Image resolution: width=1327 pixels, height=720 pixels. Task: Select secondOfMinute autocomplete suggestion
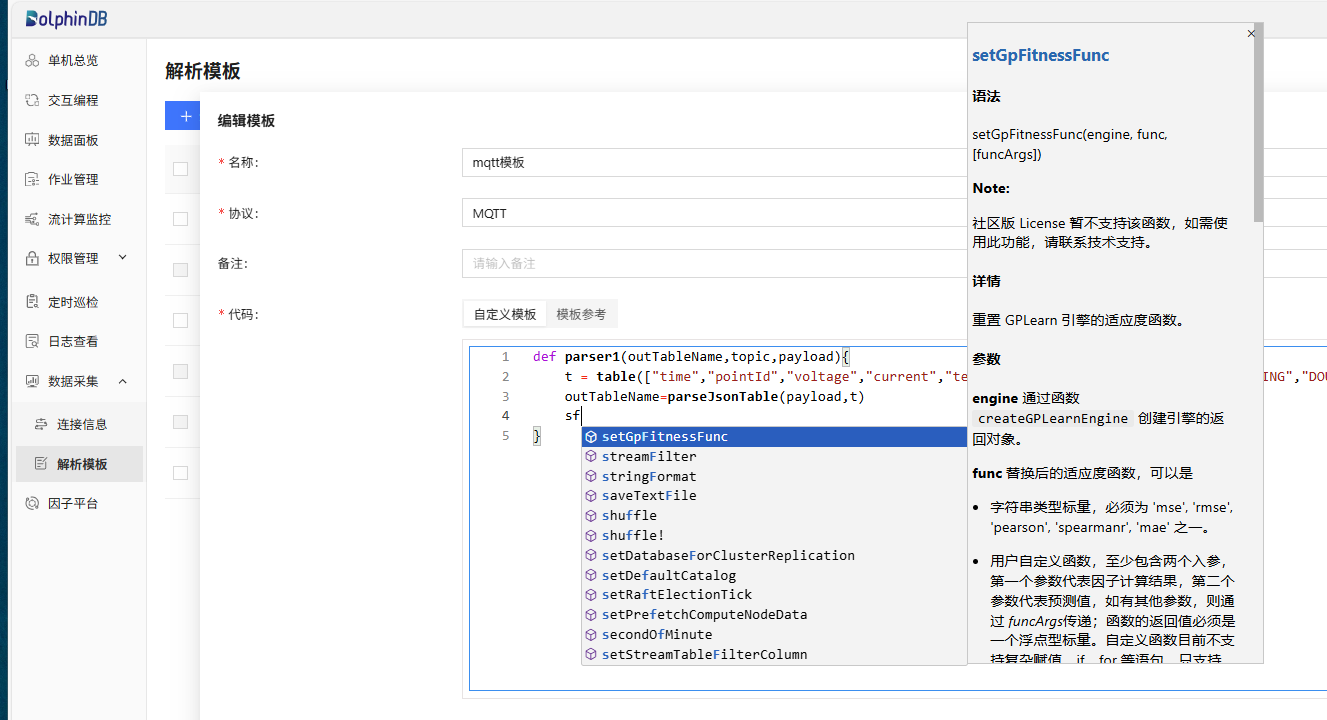pyautogui.click(x=774, y=635)
